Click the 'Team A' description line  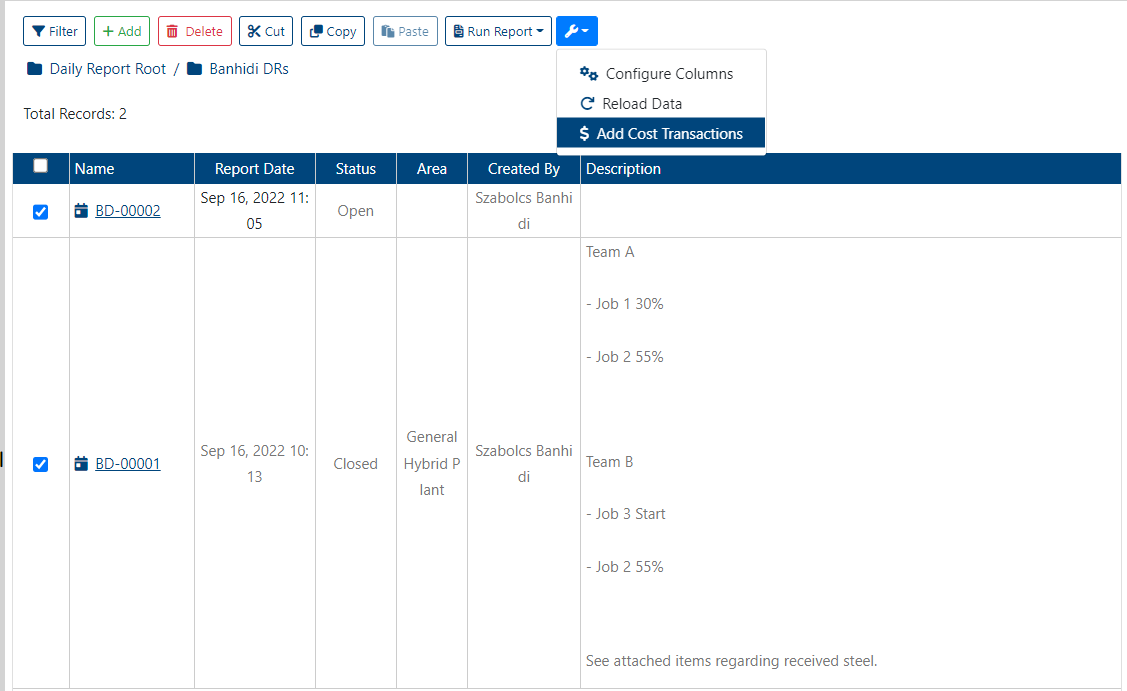(x=610, y=252)
